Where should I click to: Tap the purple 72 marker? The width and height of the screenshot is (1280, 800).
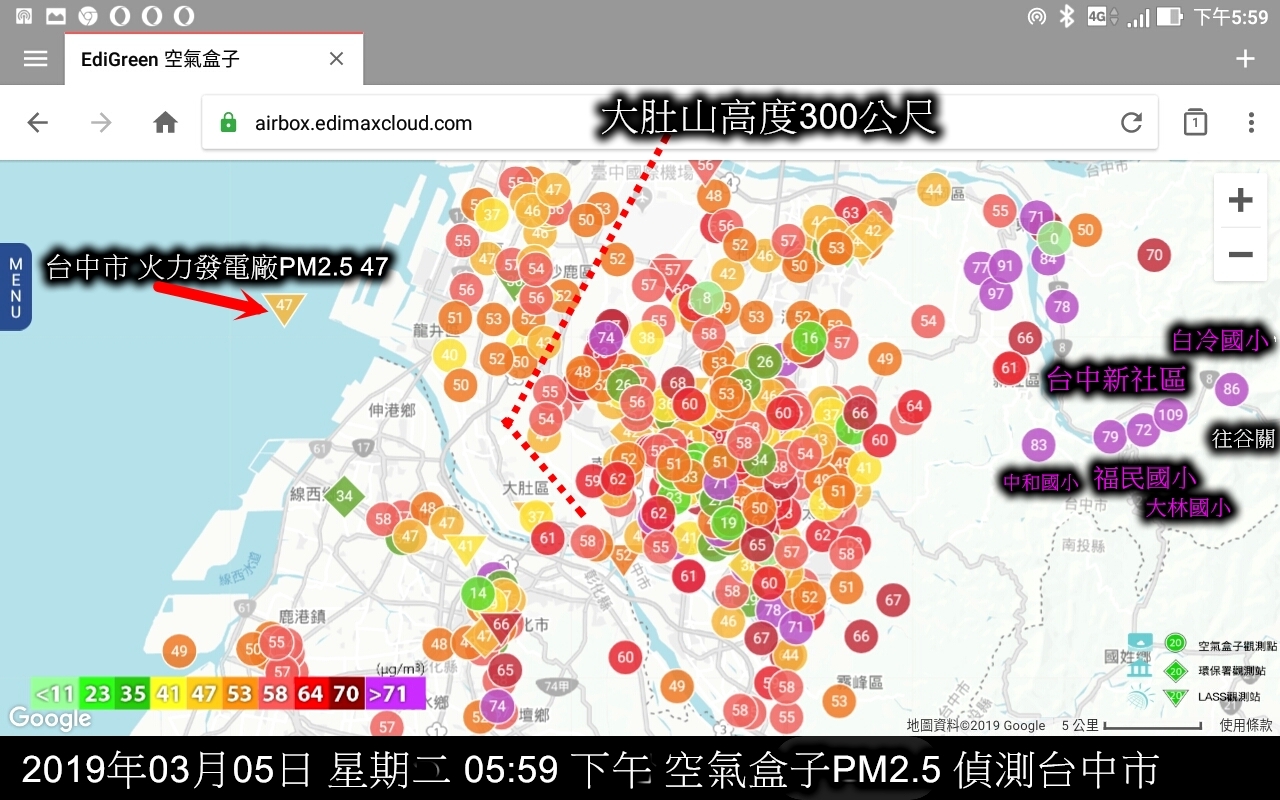[1142, 431]
